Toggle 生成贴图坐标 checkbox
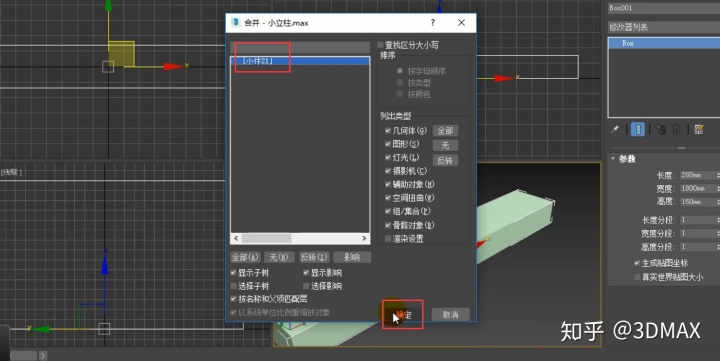This screenshot has height=361, width=720. [x=637, y=263]
